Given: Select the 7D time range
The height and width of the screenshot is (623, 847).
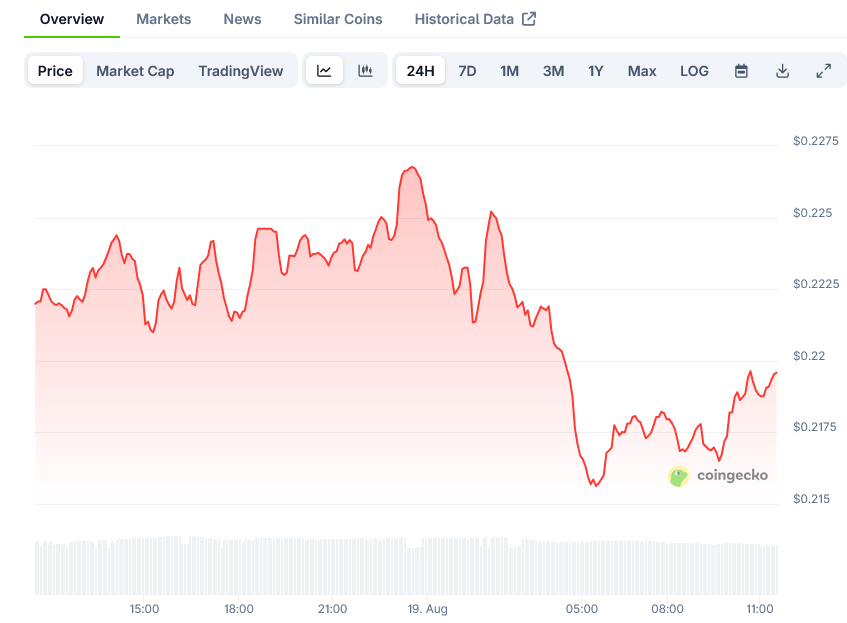Looking at the screenshot, I should pyautogui.click(x=467, y=71).
